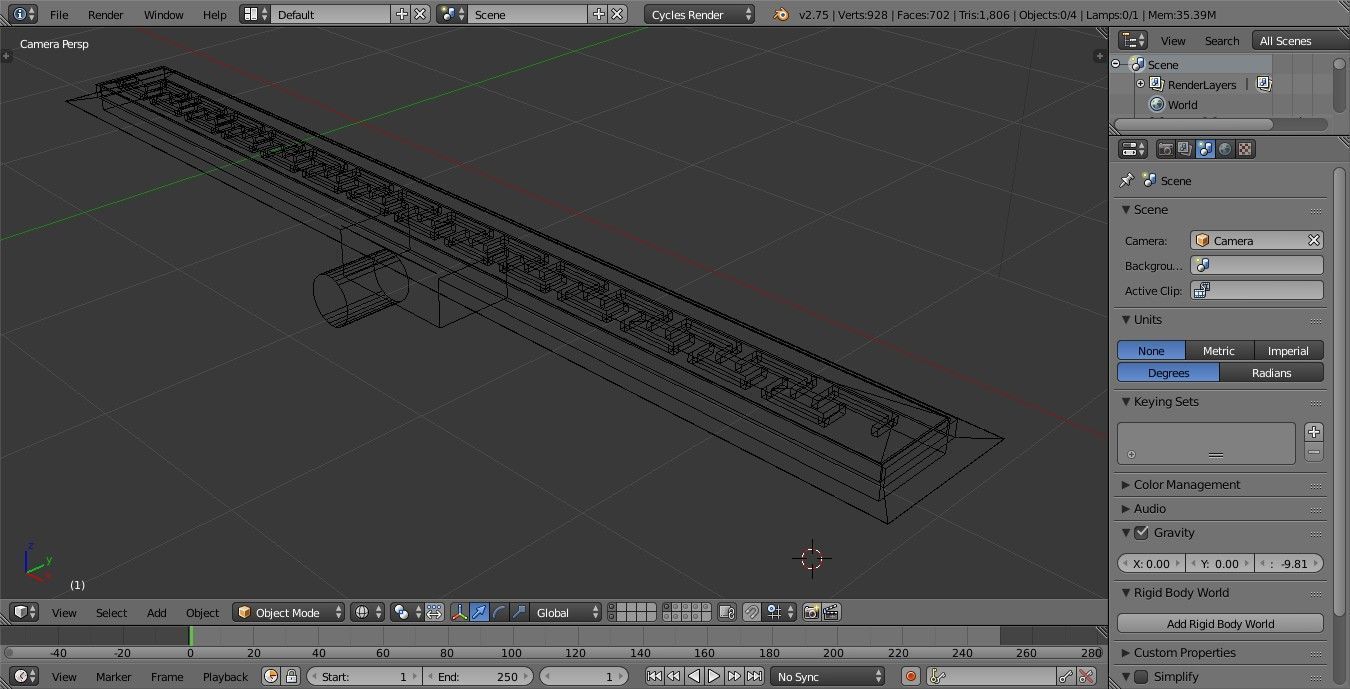Viewport: 1350px width, 689px height.
Task: Toggle manipulate center points
Action: coord(435,612)
